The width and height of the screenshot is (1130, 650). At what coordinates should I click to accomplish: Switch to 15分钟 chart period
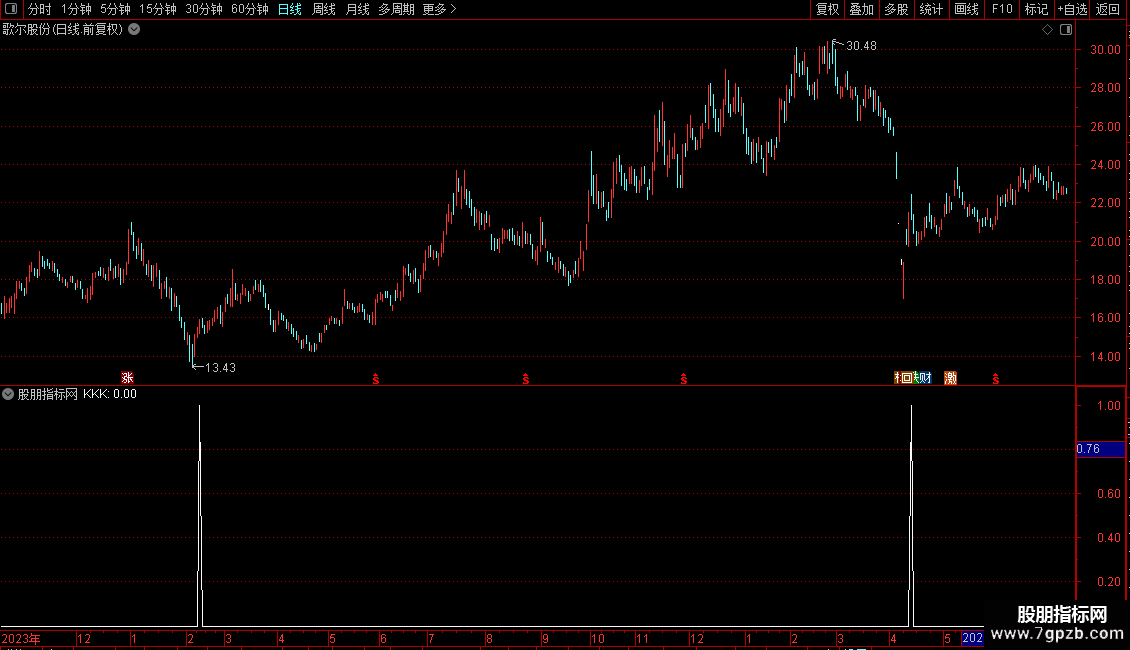pos(158,9)
